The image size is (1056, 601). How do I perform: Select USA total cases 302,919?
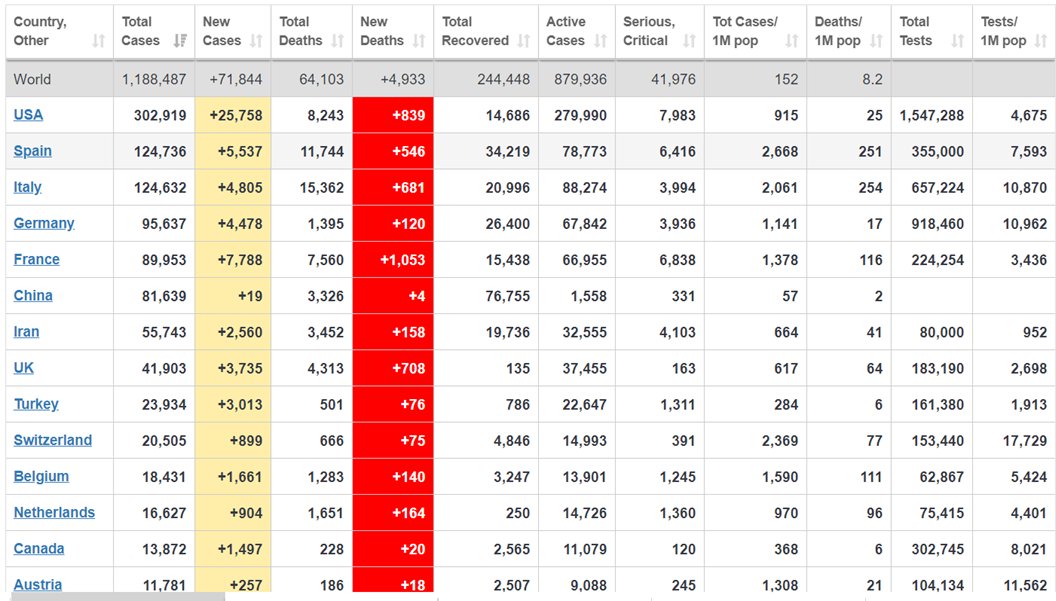click(160, 115)
